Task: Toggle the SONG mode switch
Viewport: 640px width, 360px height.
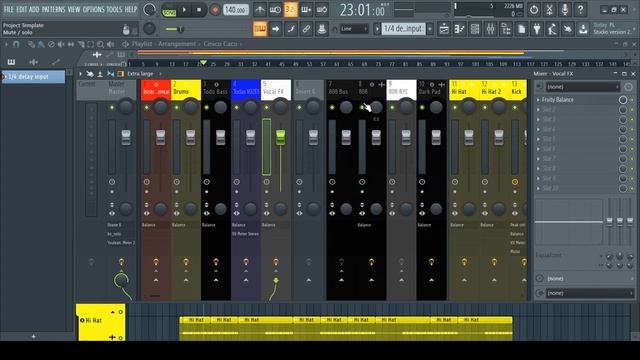Action: (169, 10)
